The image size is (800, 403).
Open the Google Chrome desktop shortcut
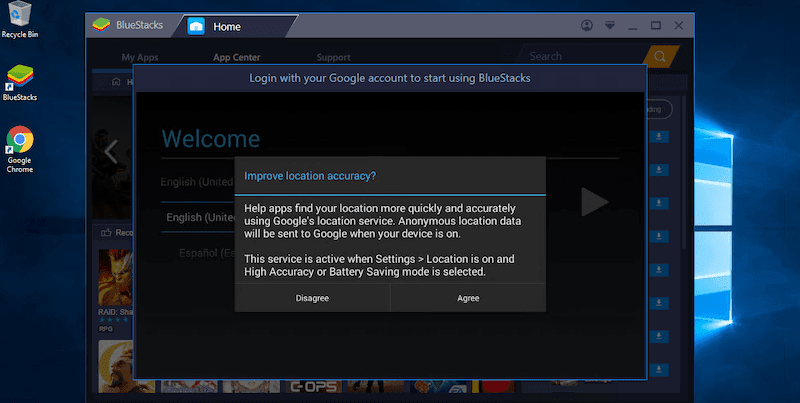(x=19, y=149)
